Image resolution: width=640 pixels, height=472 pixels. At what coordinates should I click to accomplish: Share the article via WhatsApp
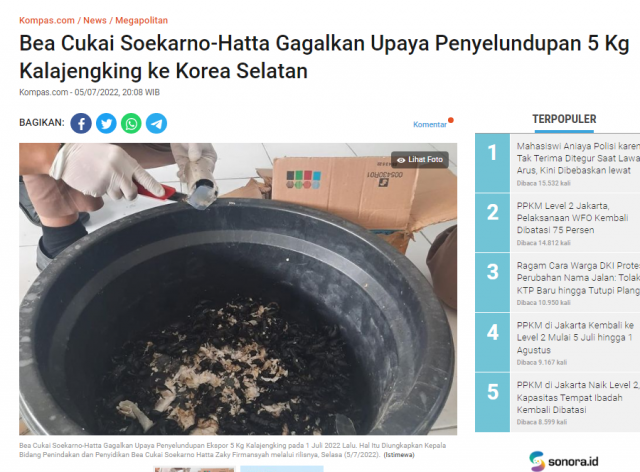pyautogui.click(x=131, y=123)
